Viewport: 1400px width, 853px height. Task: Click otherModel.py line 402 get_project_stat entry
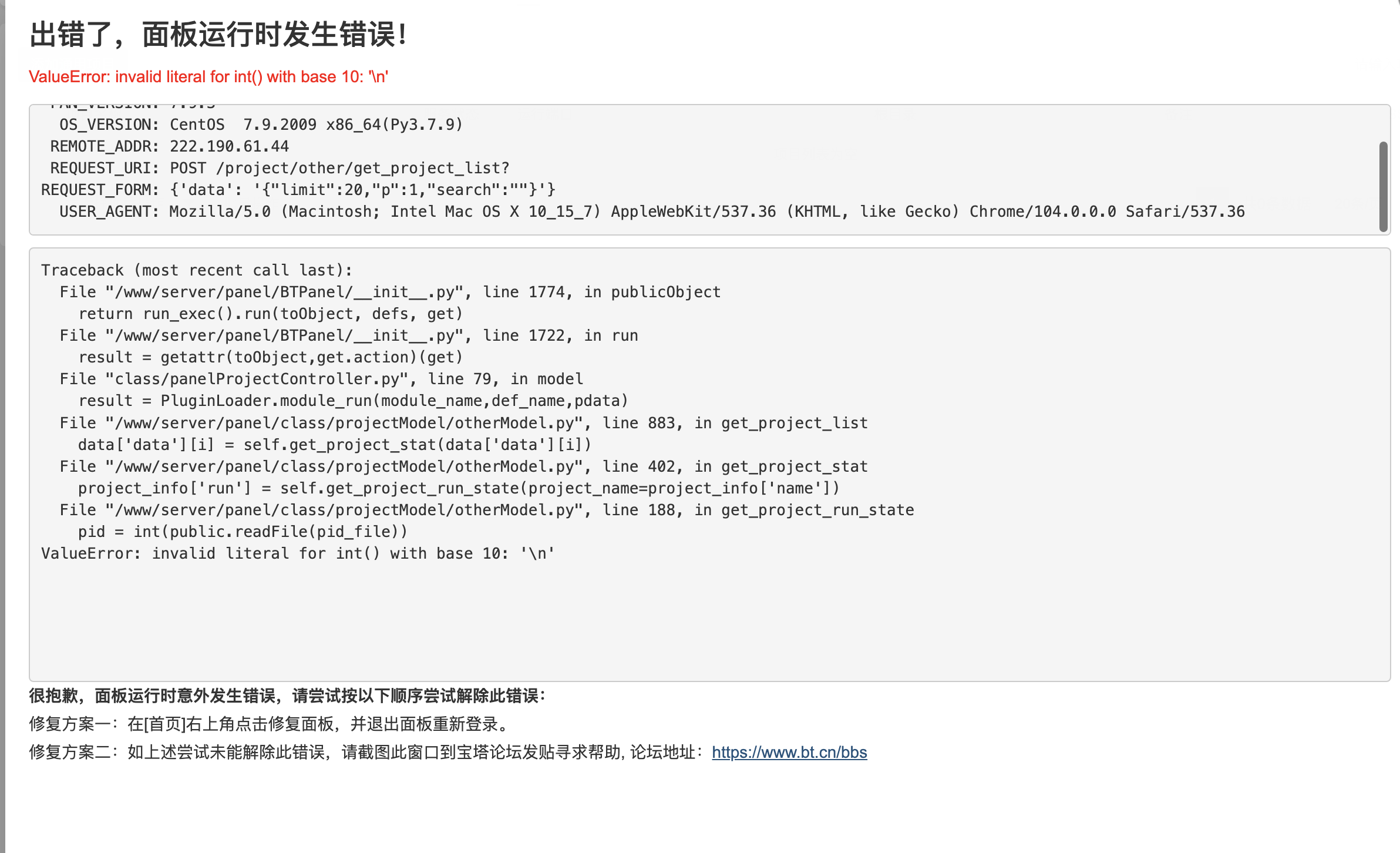pos(463,466)
